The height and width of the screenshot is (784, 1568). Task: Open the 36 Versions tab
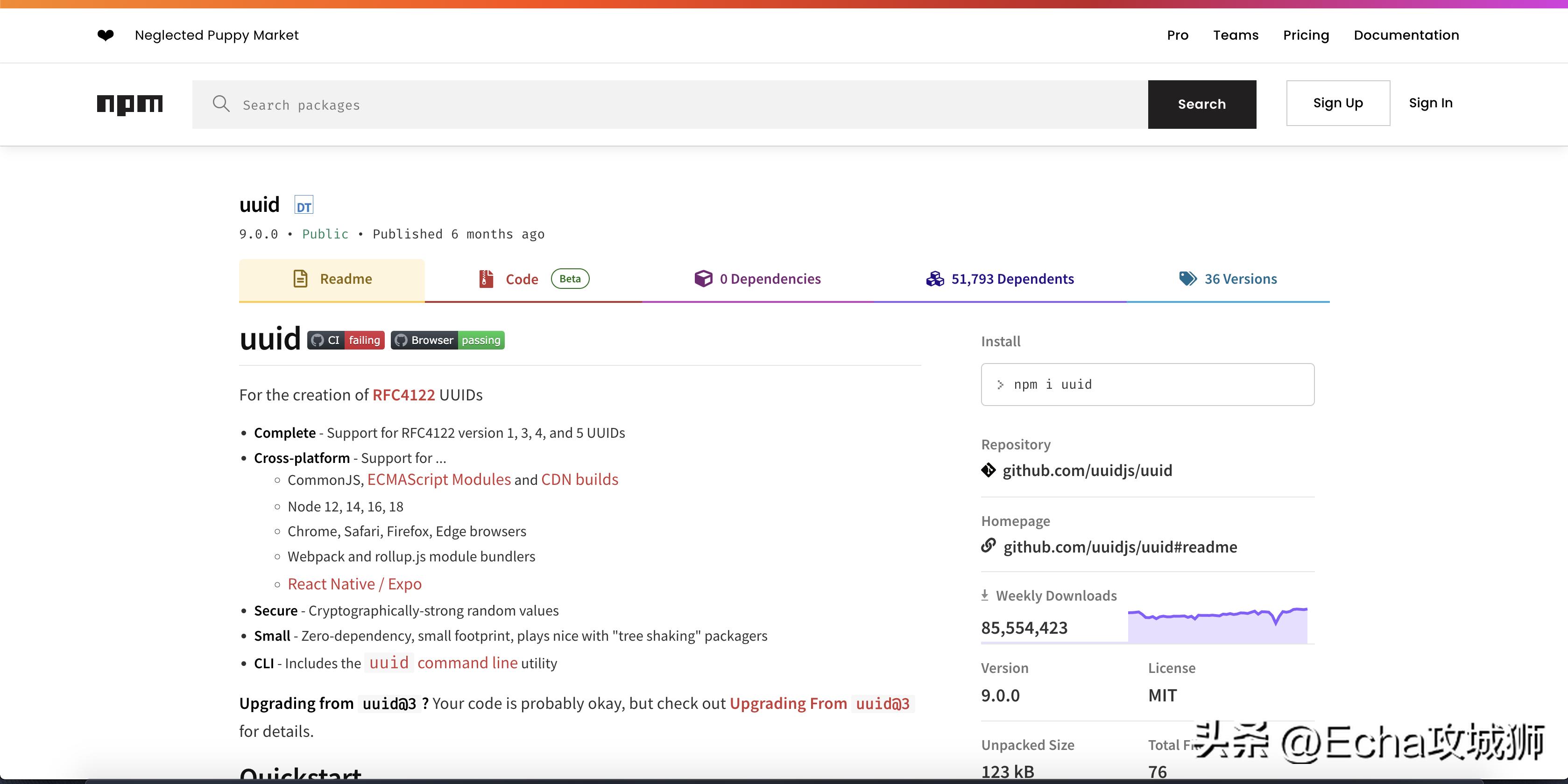pyautogui.click(x=1228, y=279)
